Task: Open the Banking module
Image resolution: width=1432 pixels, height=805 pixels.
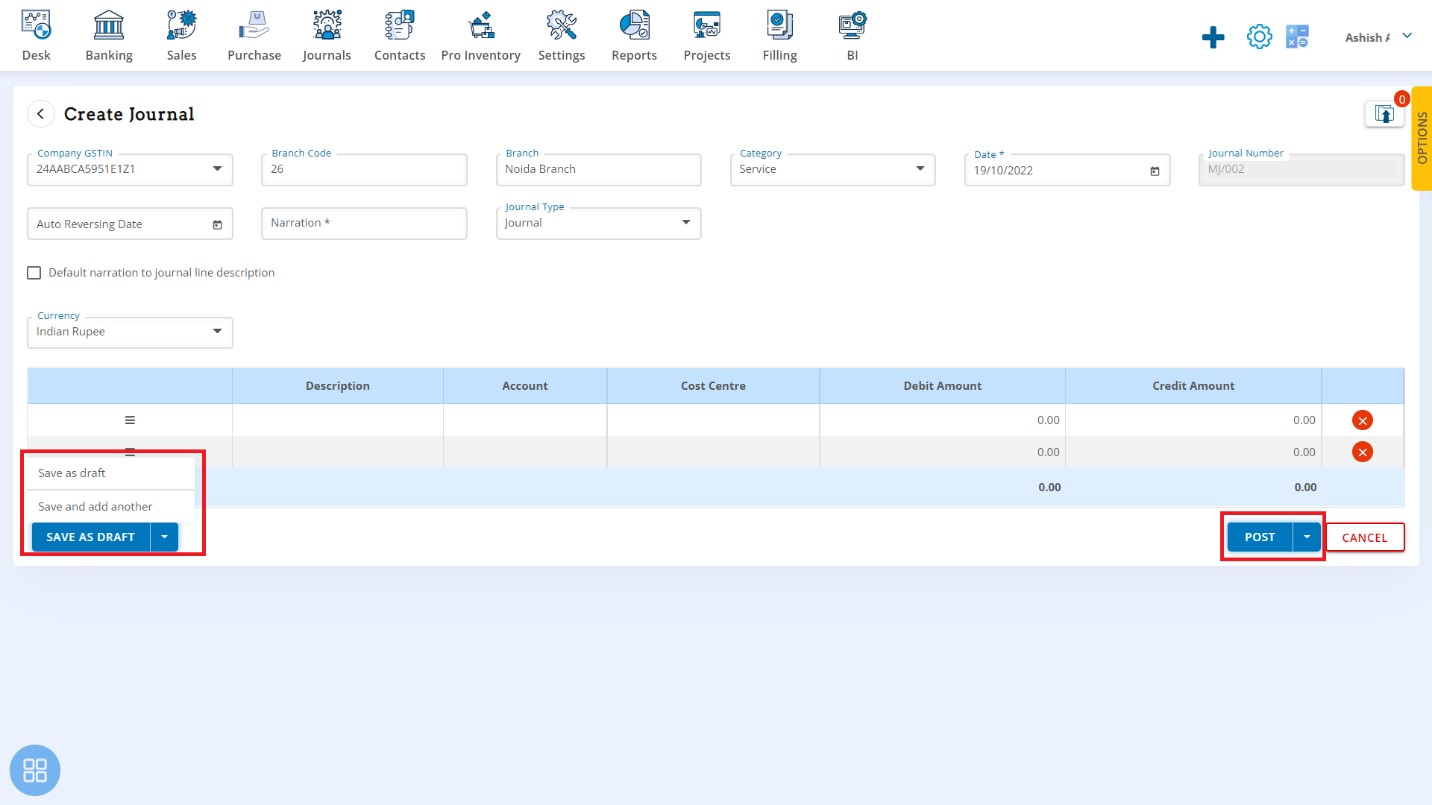Action: pyautogui.click(x=109, y=36)
